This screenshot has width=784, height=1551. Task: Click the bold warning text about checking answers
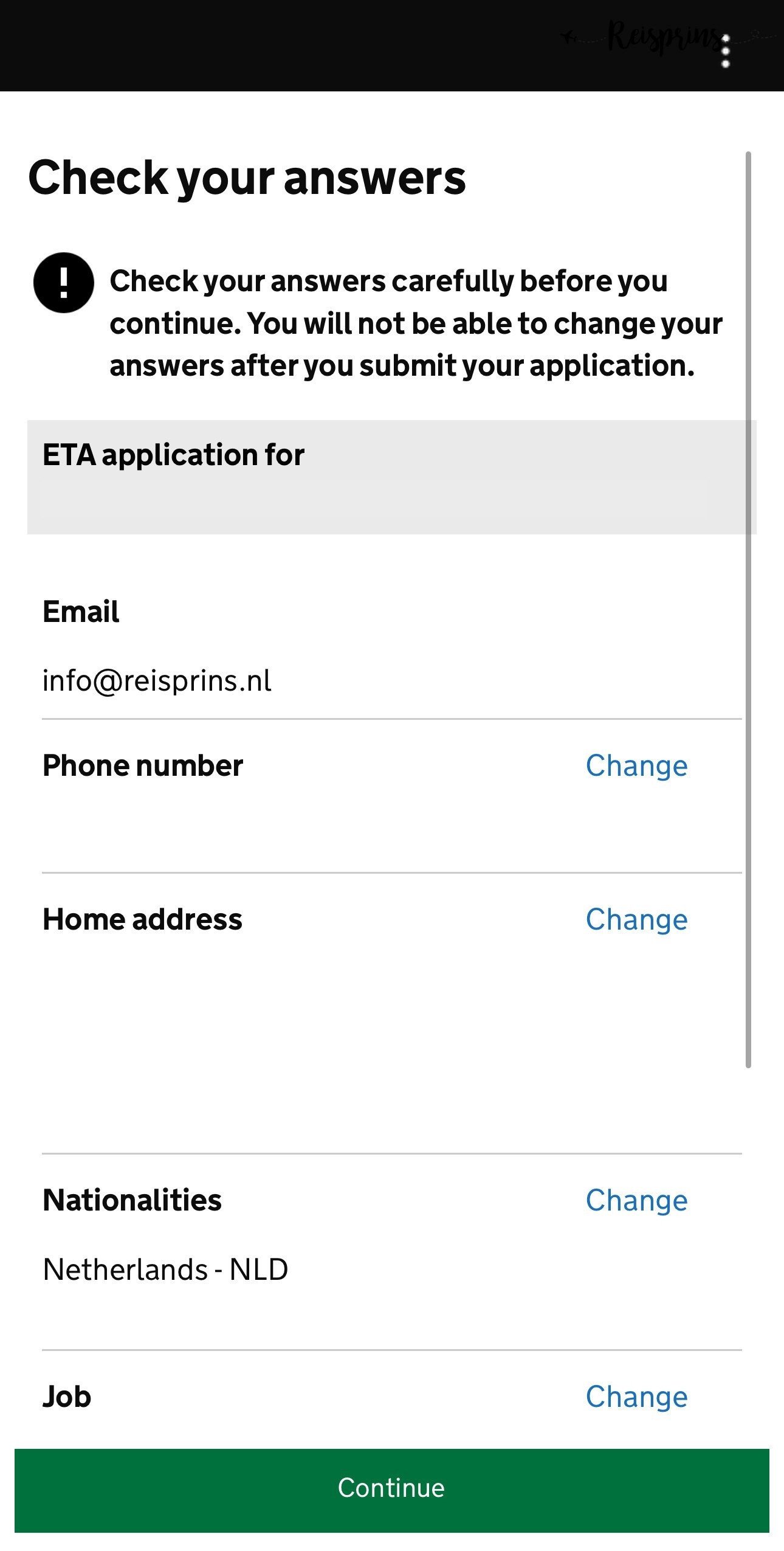point(416,323)
